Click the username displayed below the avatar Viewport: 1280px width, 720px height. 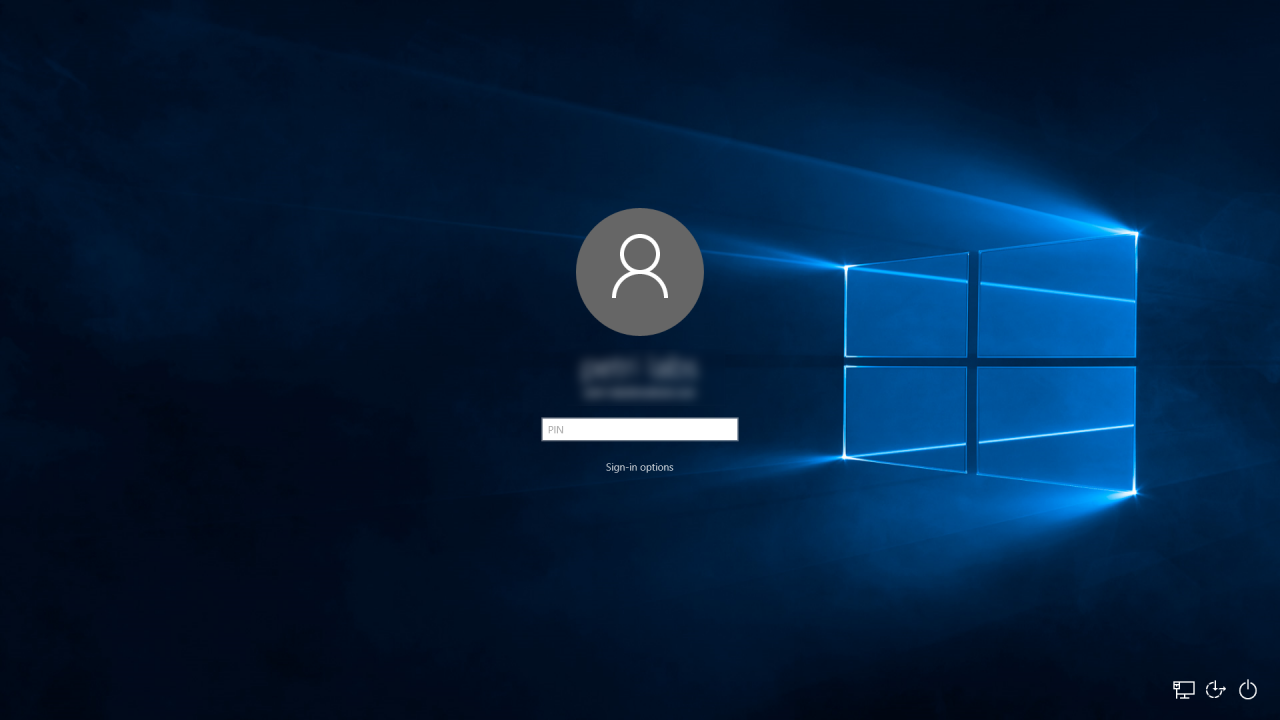pyautogui.click(x=640, y=366)
